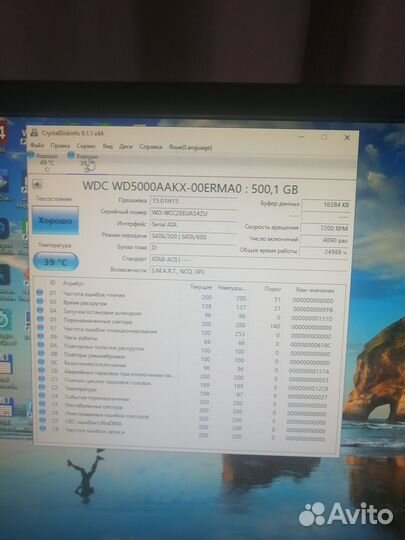Screen dimensions: 405x540
Task: Click the Буфер данных 16384 KB value
Action: (326, 205)
